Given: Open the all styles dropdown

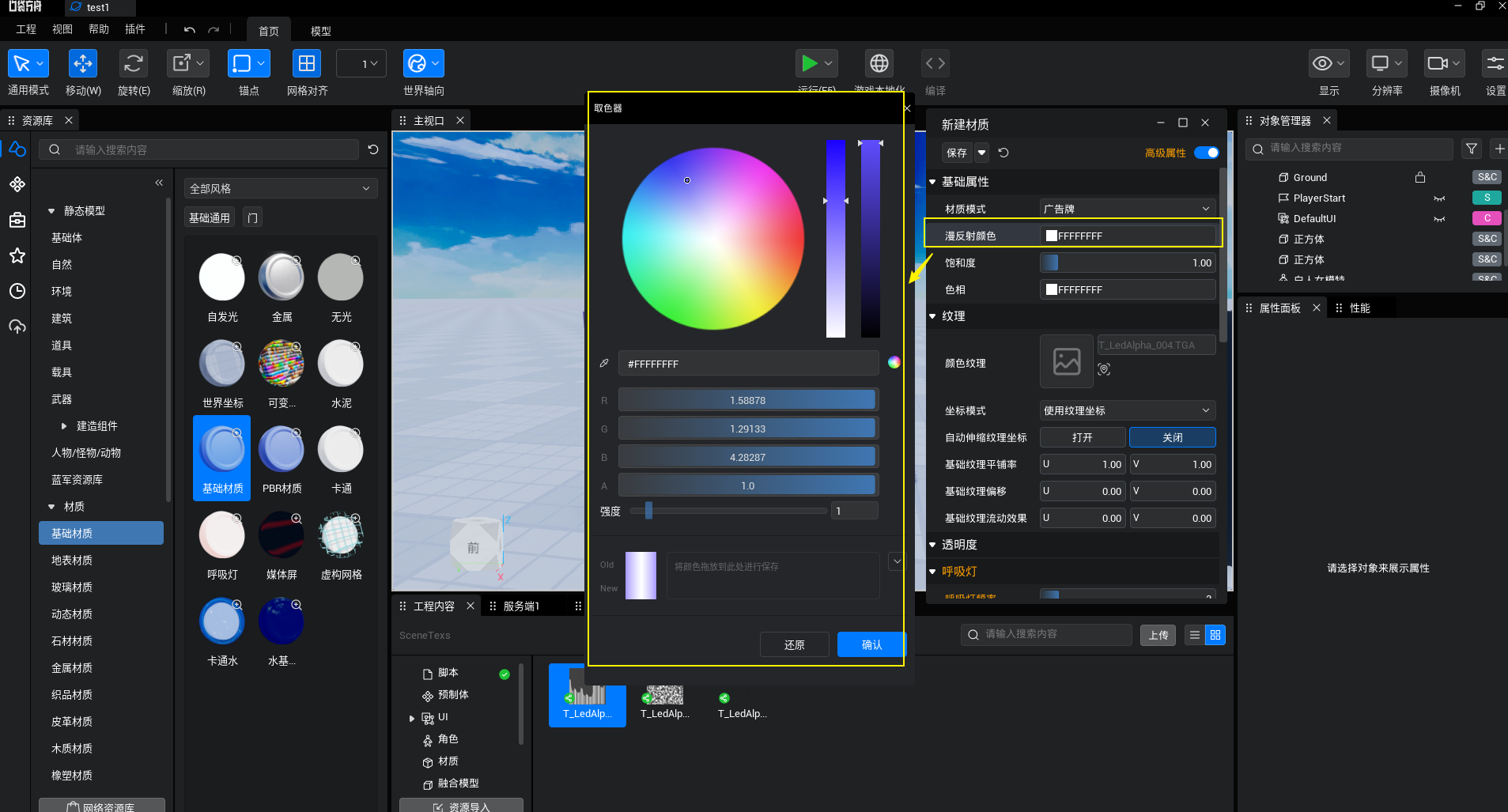Looking at the screenshot, I should [281, 188].
